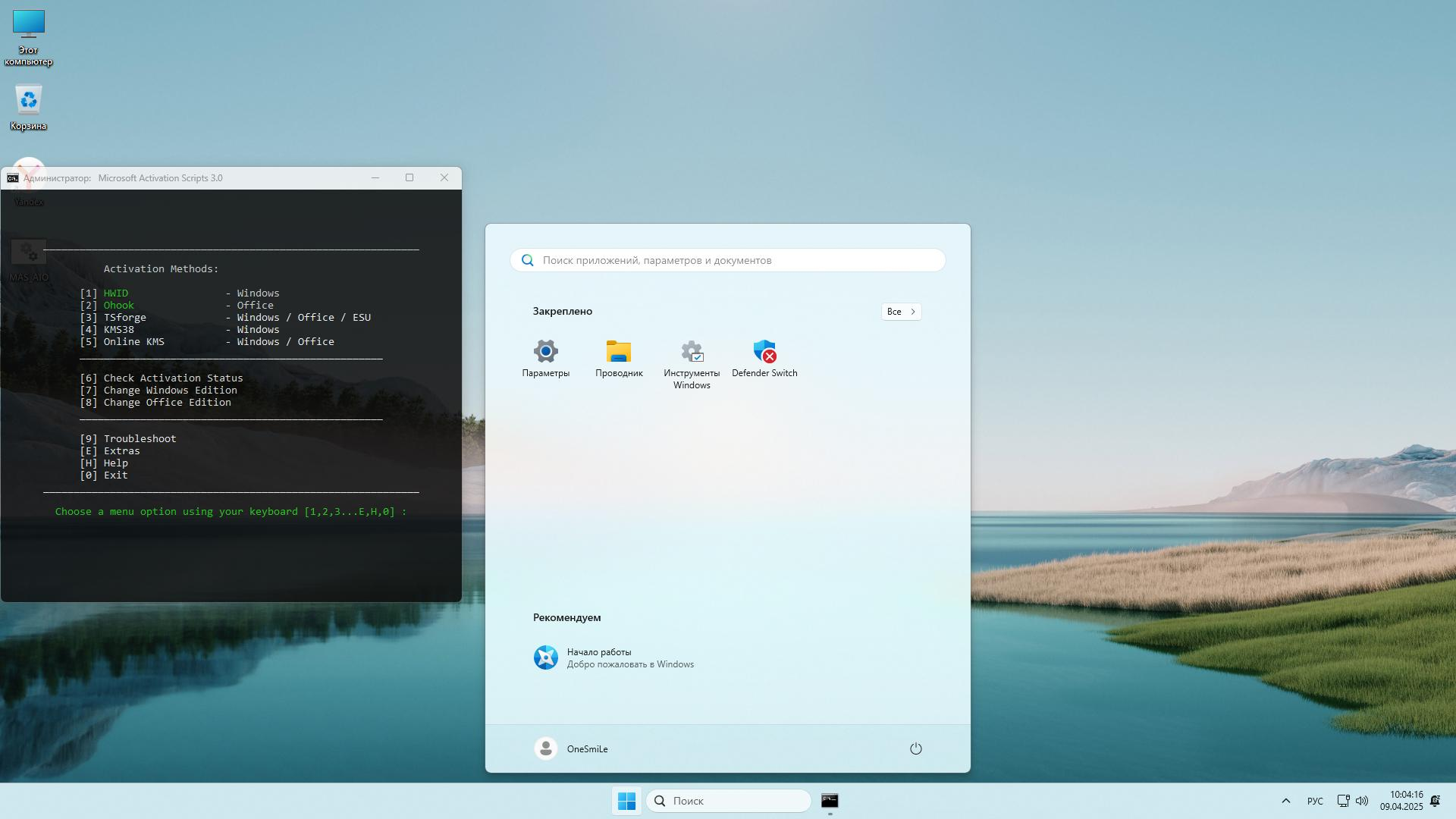
Task: Click the Windows Start button on taskbar
Action: pyautogui.click(x=626, y=801)
